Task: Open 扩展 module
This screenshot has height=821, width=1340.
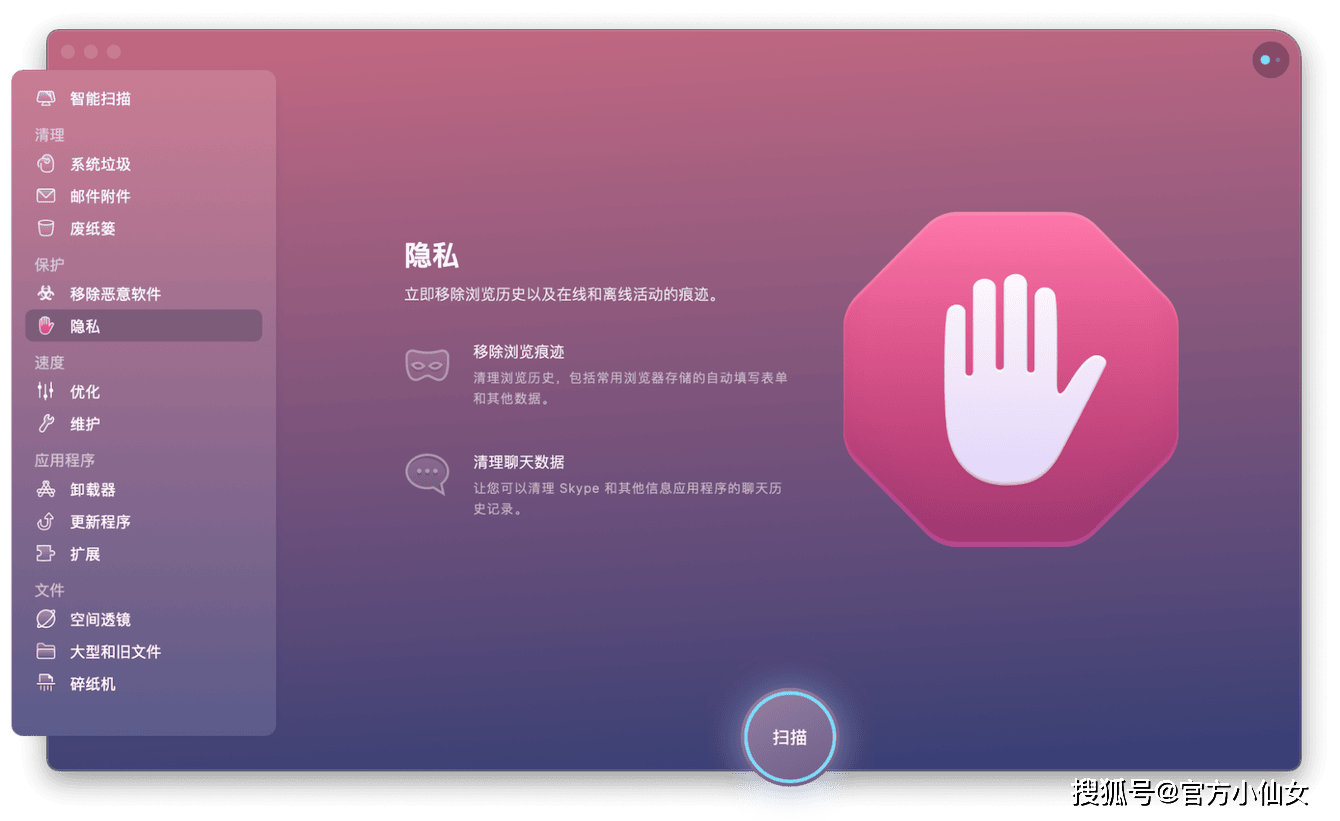Action: 144,553
